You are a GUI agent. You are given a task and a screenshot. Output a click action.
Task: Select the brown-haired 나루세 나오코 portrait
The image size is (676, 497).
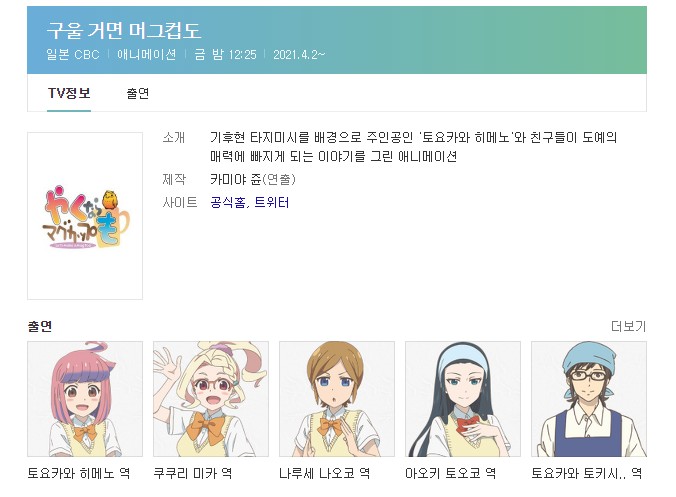pos(337,399)
